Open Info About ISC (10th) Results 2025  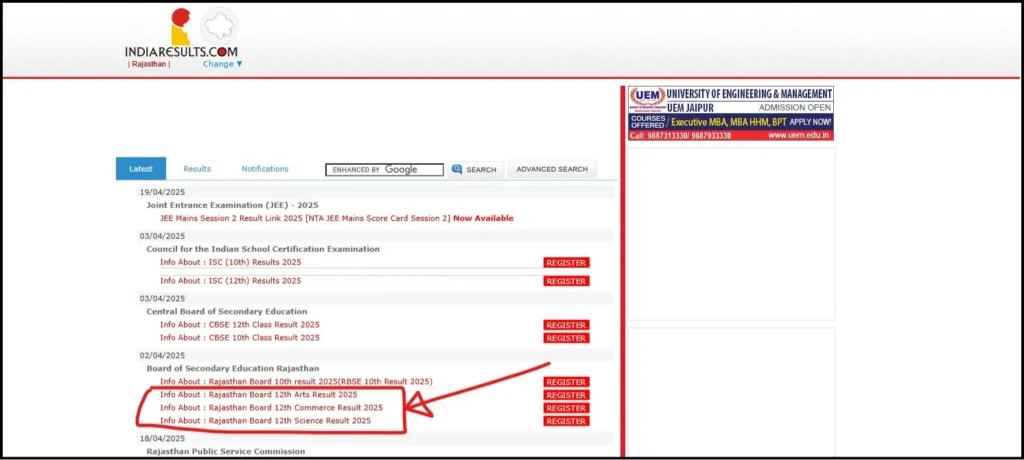click(231, 262)
